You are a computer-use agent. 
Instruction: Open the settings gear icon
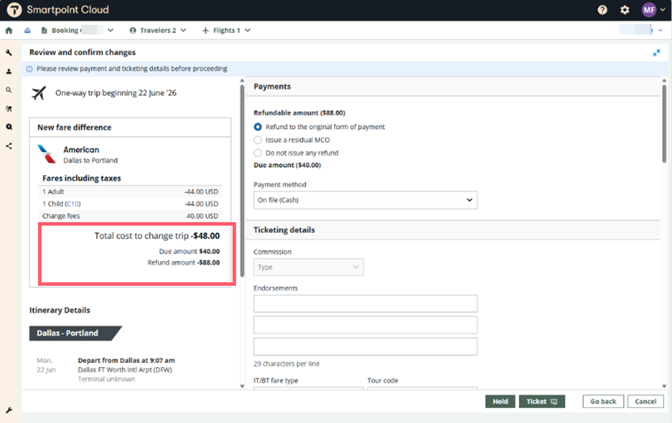coord(625,10)
